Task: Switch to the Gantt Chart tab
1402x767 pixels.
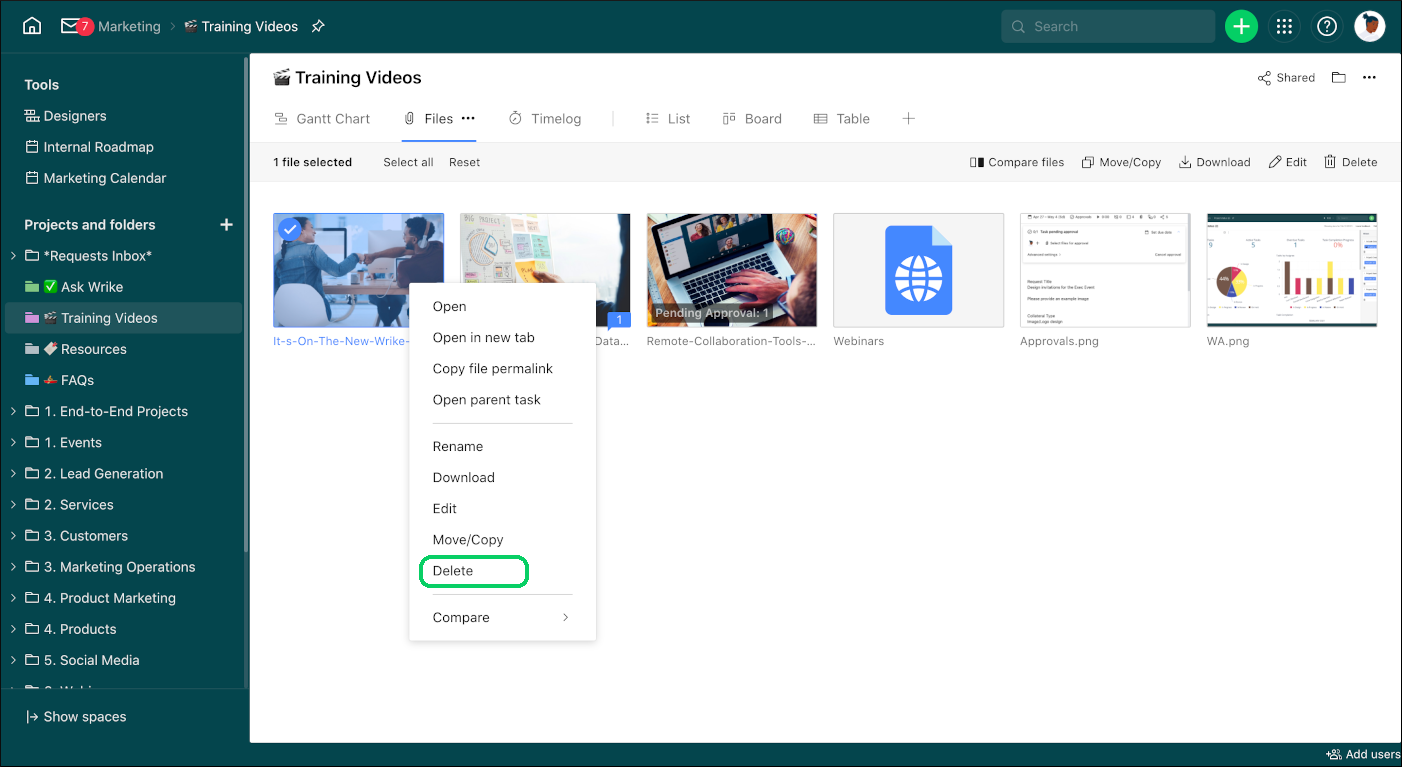Action: (322, 119)
